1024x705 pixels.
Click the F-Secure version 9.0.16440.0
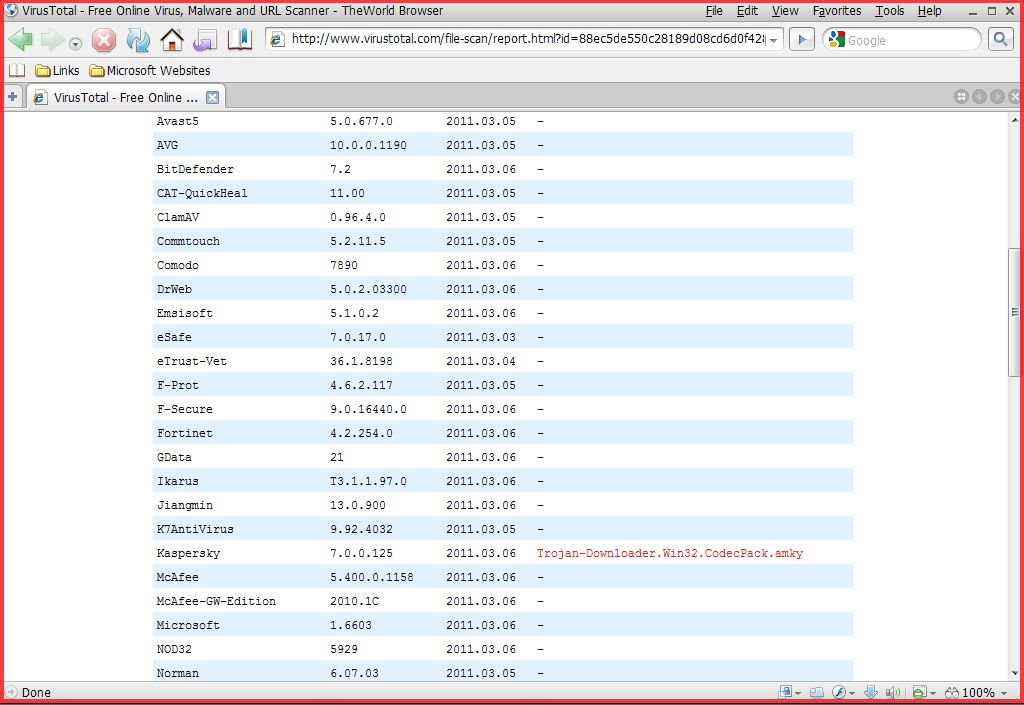click(368, 409)
